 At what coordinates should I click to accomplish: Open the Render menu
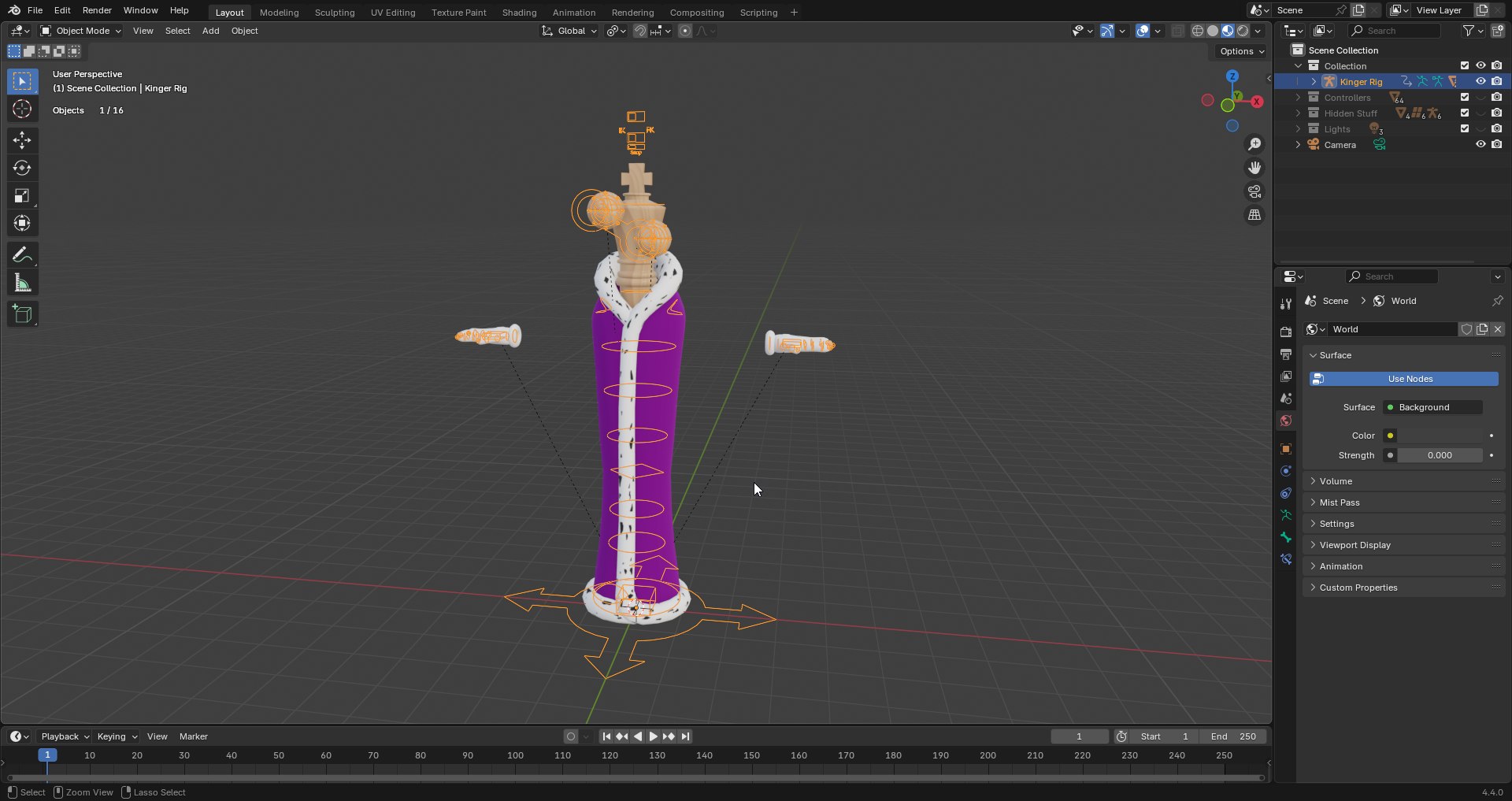(97, 10)
